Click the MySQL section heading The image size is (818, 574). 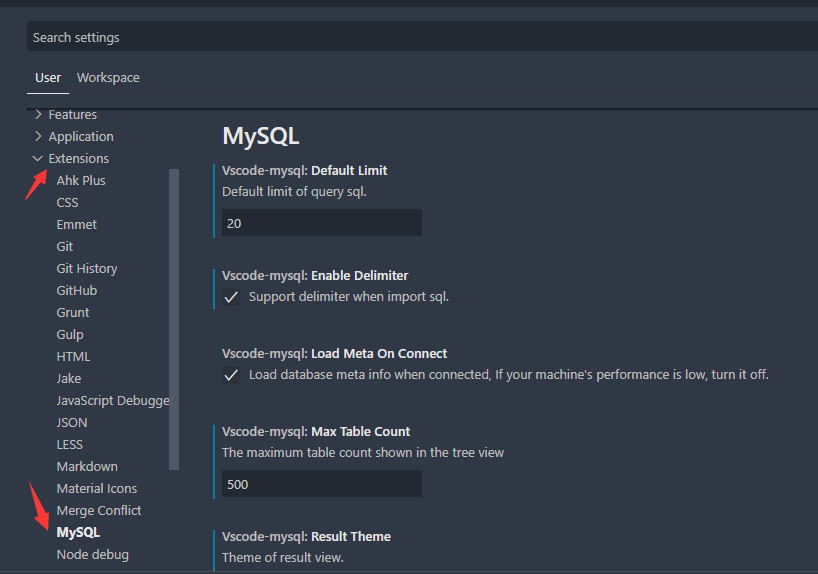[x=260, y=136]
